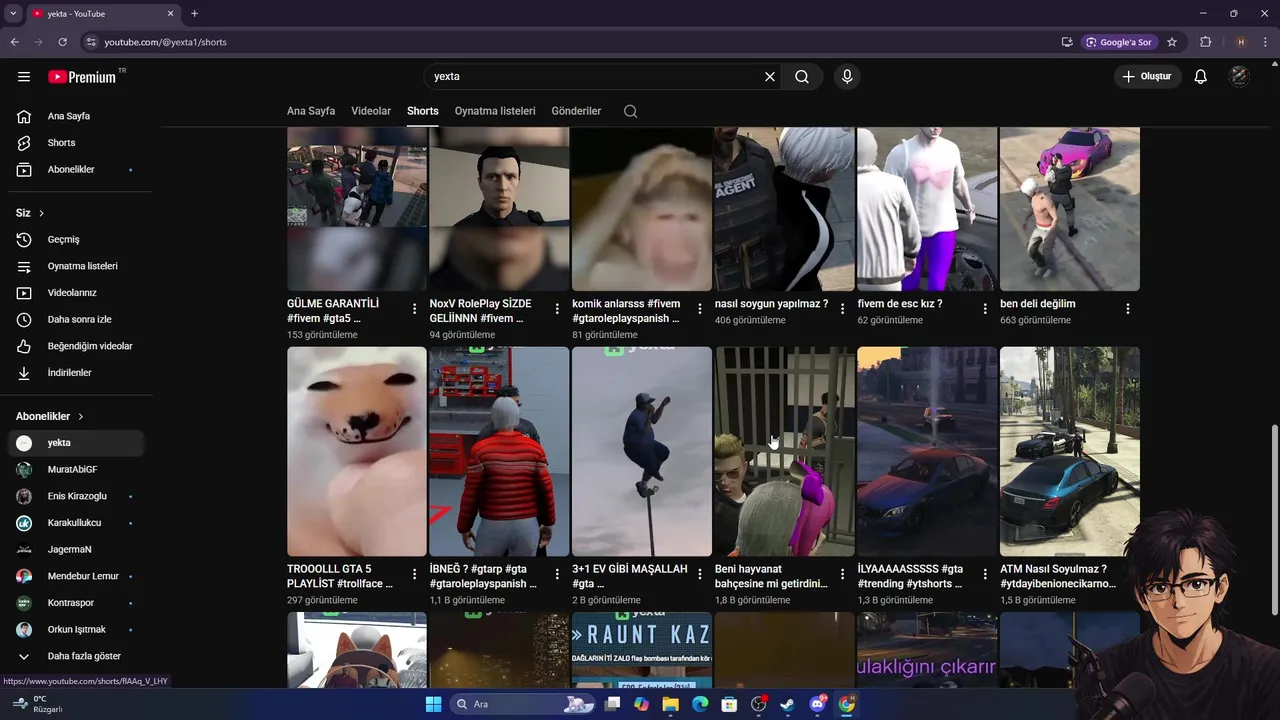Expand the Abonelikler section header
The image size is (1280, 720).
[x=50, y=416]
